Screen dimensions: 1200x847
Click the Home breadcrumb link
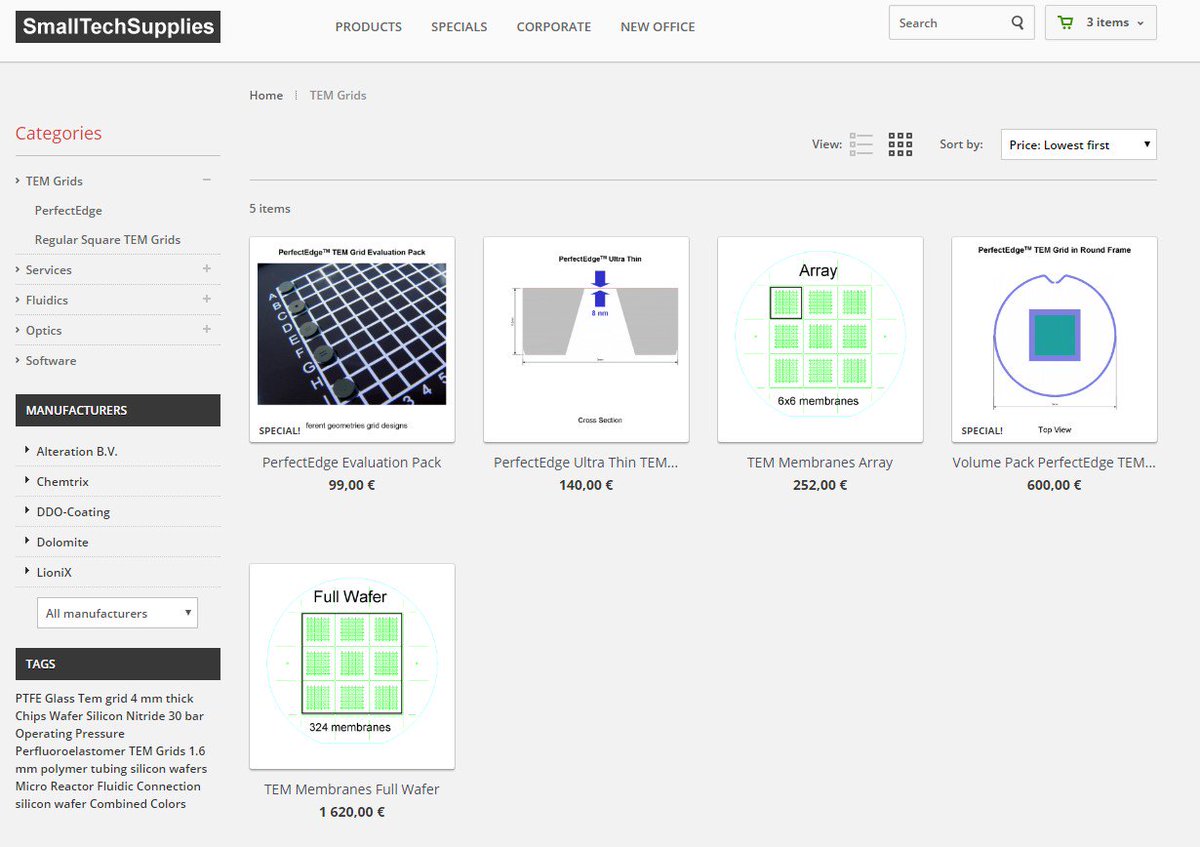tap(266, 95)
